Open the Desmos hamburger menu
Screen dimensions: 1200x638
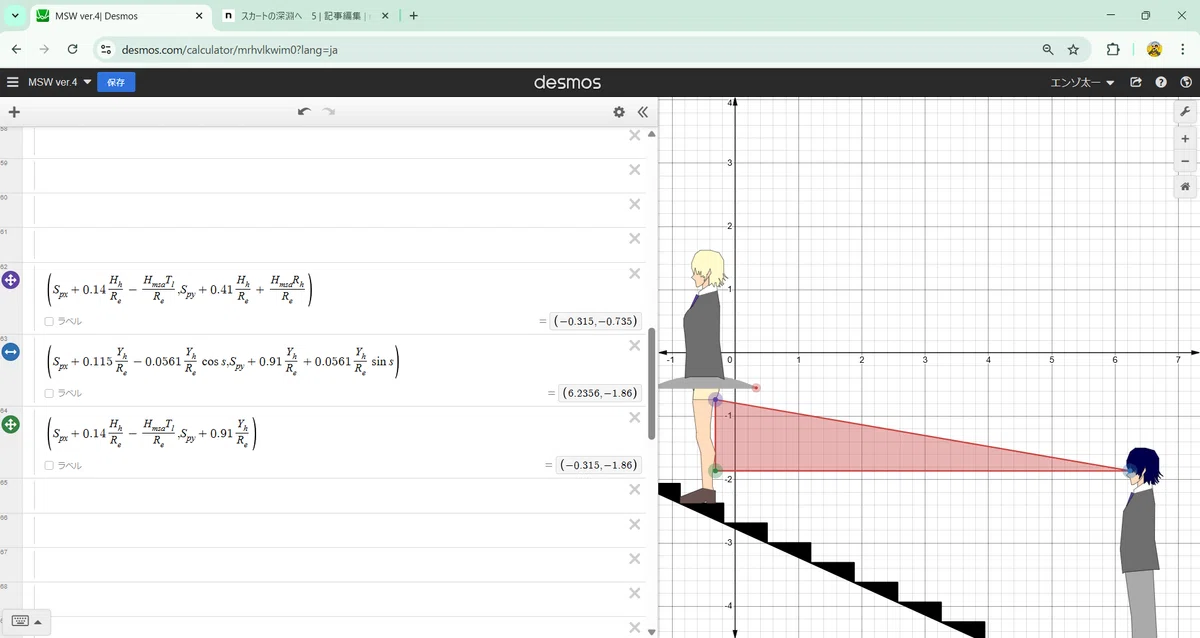pos(13,82)
